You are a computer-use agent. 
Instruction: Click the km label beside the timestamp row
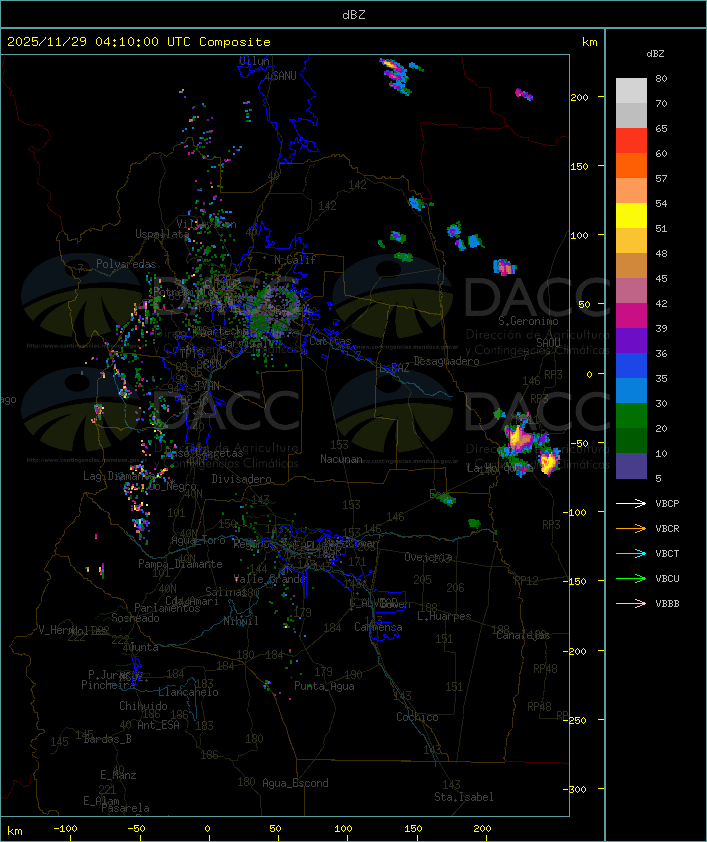coord(589,42)
